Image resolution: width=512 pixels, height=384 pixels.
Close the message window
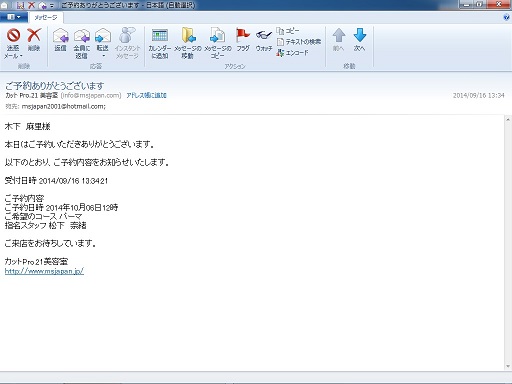point(499,4)
